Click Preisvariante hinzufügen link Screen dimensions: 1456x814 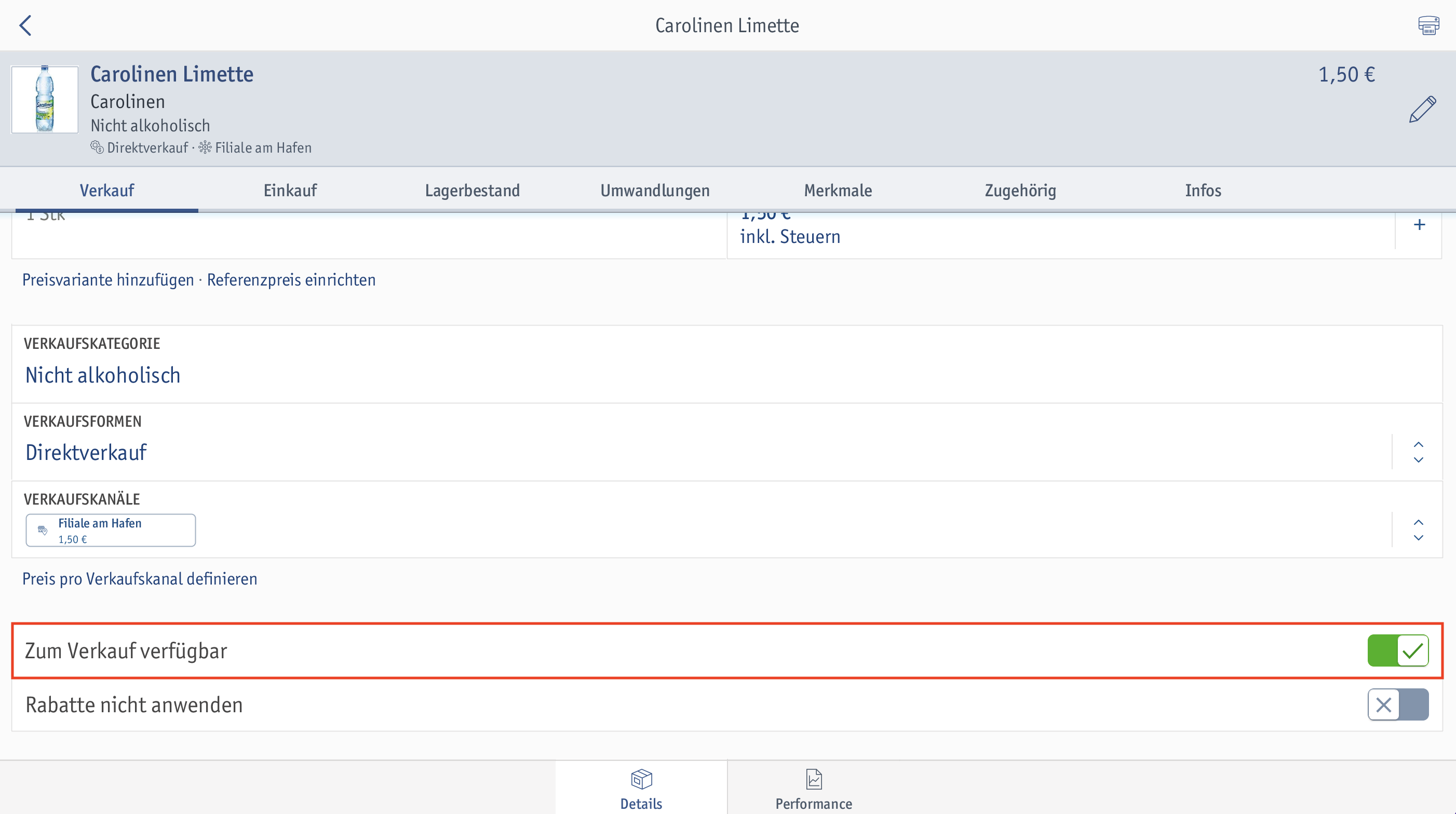[x=108, y=280]
